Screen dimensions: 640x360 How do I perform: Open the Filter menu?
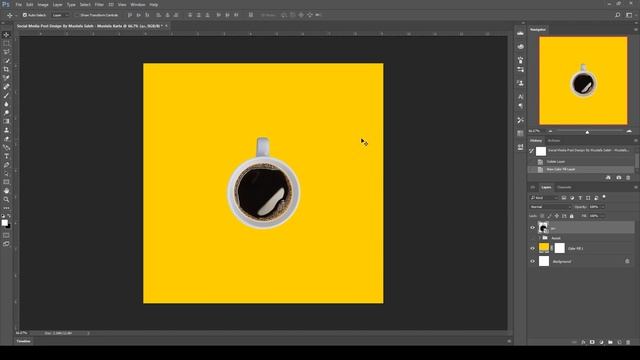coord(99,4)
